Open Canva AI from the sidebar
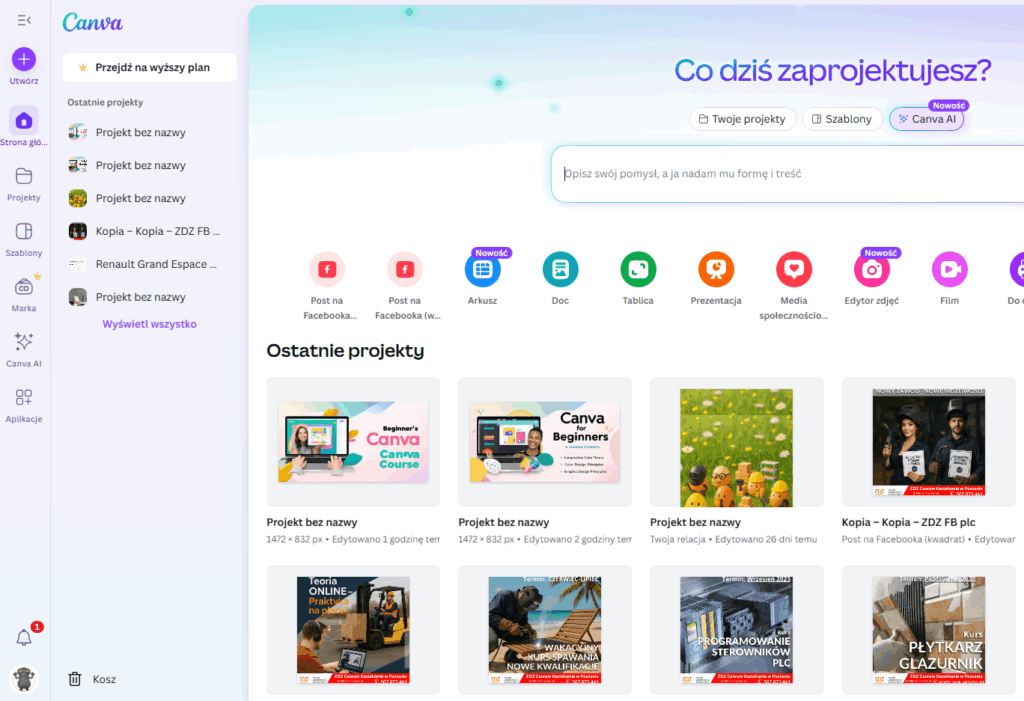 (x=24, y=342)
